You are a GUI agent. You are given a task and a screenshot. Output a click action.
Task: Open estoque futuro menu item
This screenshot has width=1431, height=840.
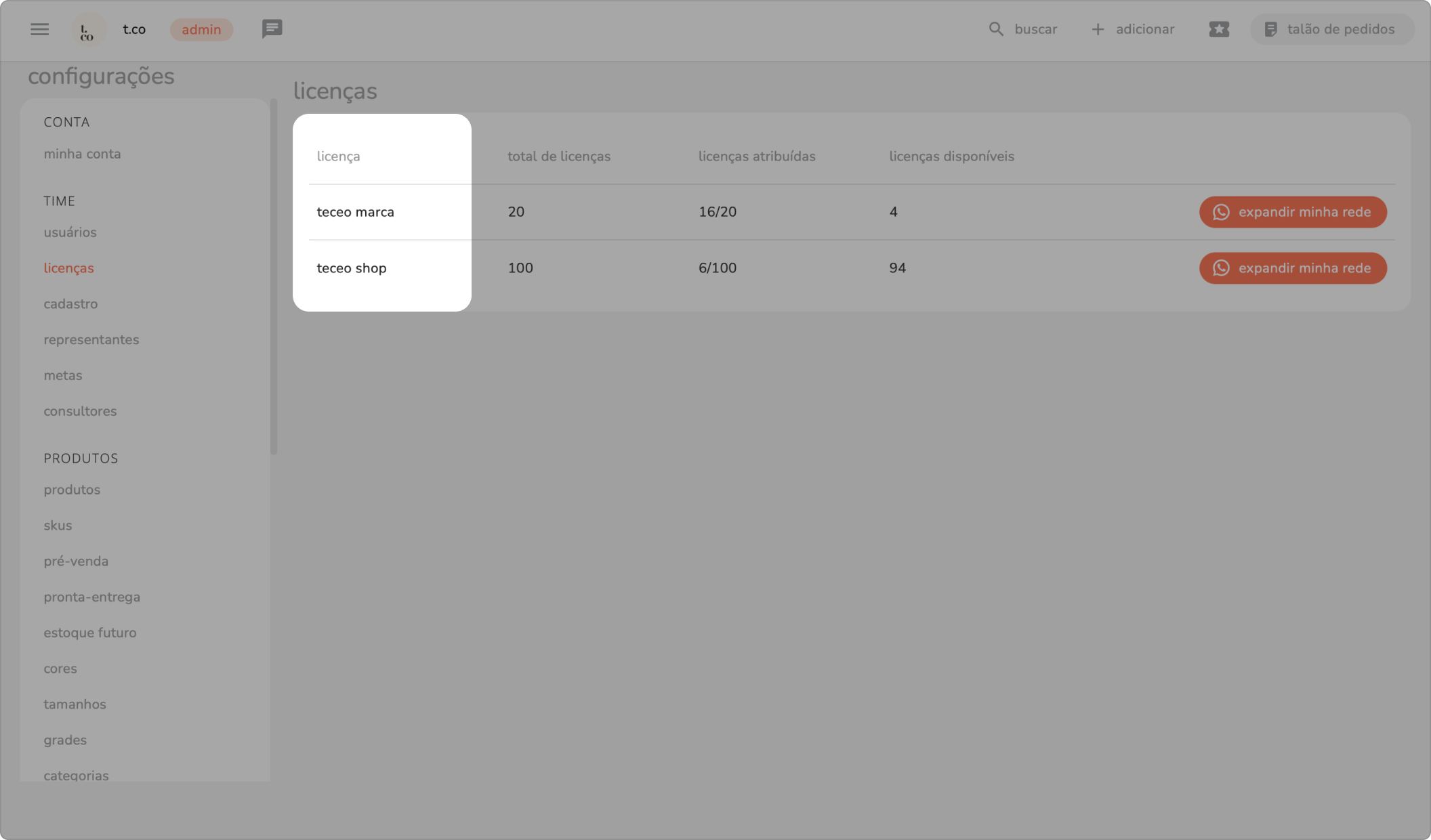(89, 633)
